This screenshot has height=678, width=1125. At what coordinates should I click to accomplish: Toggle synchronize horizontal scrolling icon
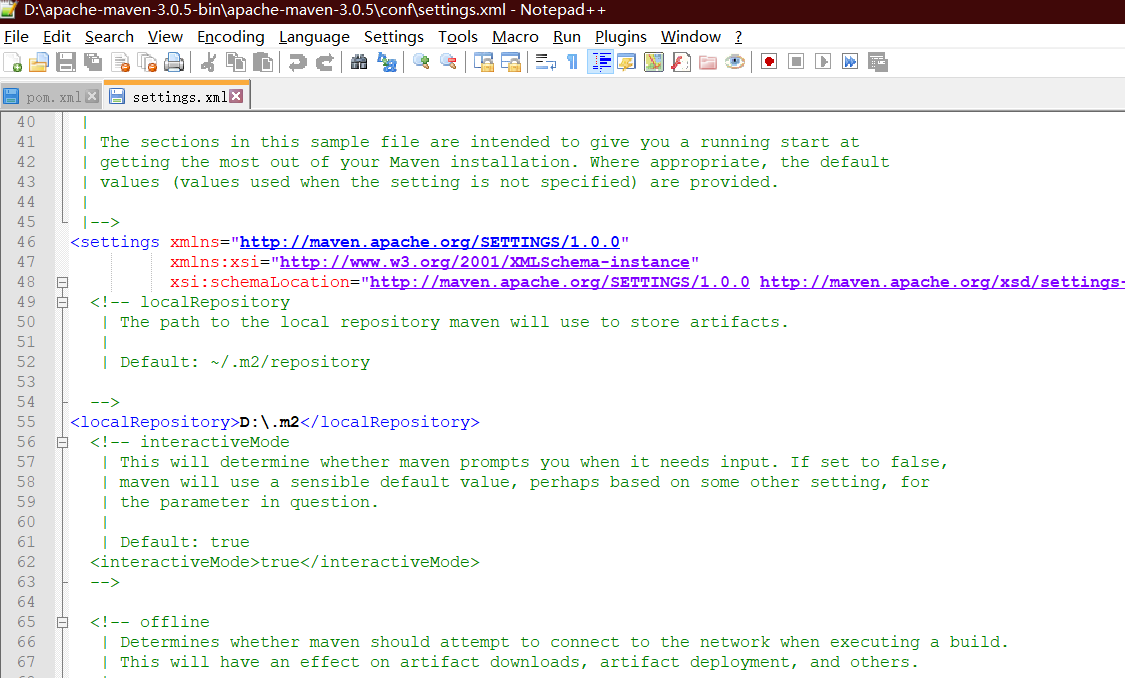pyautogui.click(x=511, y=62)
